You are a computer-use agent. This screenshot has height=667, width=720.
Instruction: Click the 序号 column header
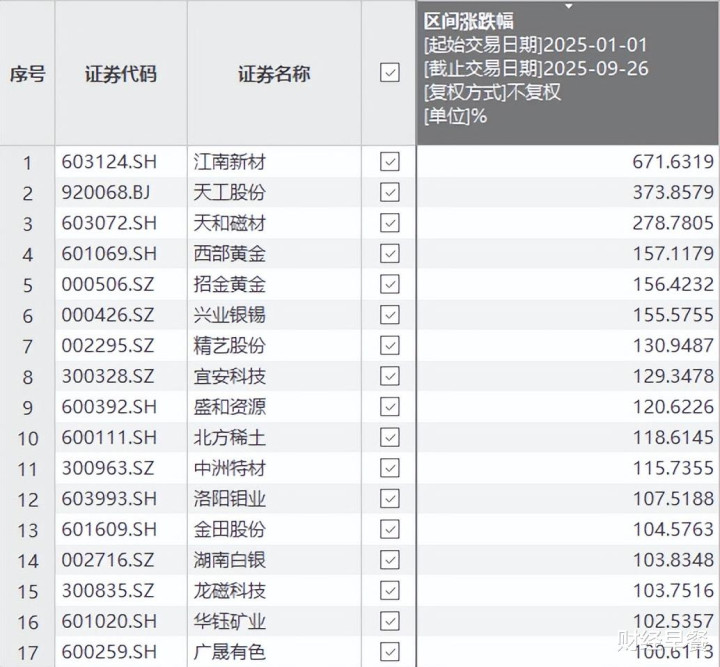point(27,74)
